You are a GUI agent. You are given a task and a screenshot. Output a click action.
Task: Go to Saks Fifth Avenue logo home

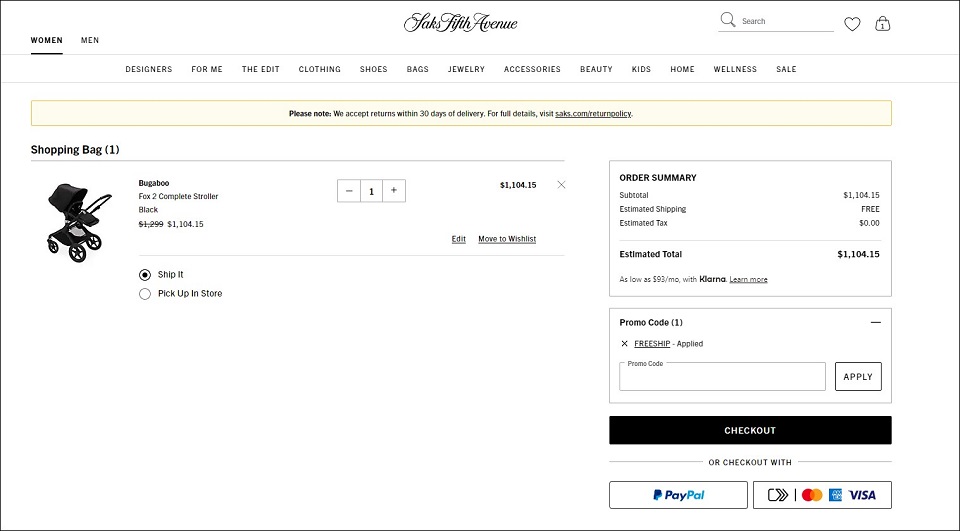(x=460, y=23)
